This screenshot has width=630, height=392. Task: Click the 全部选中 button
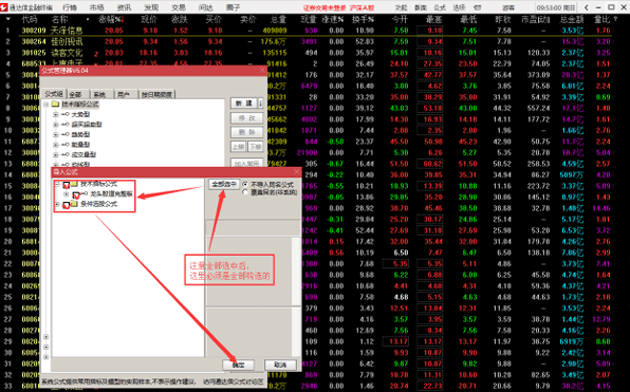click(x=224, y=184)
